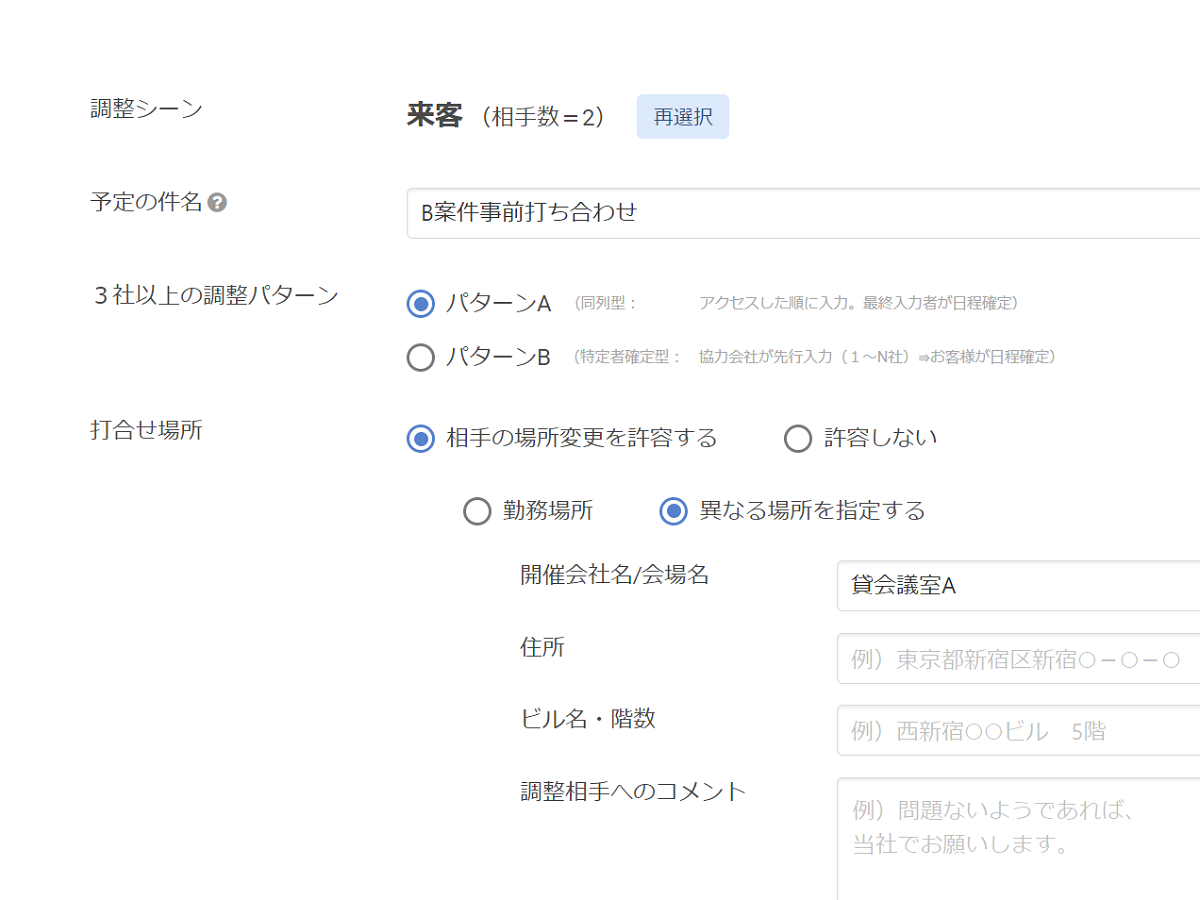Click the 住所 address input field
The width and height of the screenshot is (1200, 900).
coord(1018,659)
